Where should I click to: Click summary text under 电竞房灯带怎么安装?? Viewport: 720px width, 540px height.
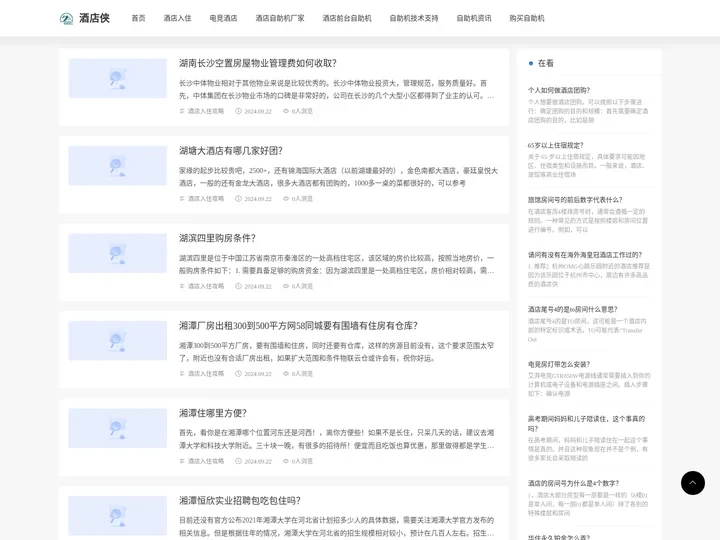589,384
